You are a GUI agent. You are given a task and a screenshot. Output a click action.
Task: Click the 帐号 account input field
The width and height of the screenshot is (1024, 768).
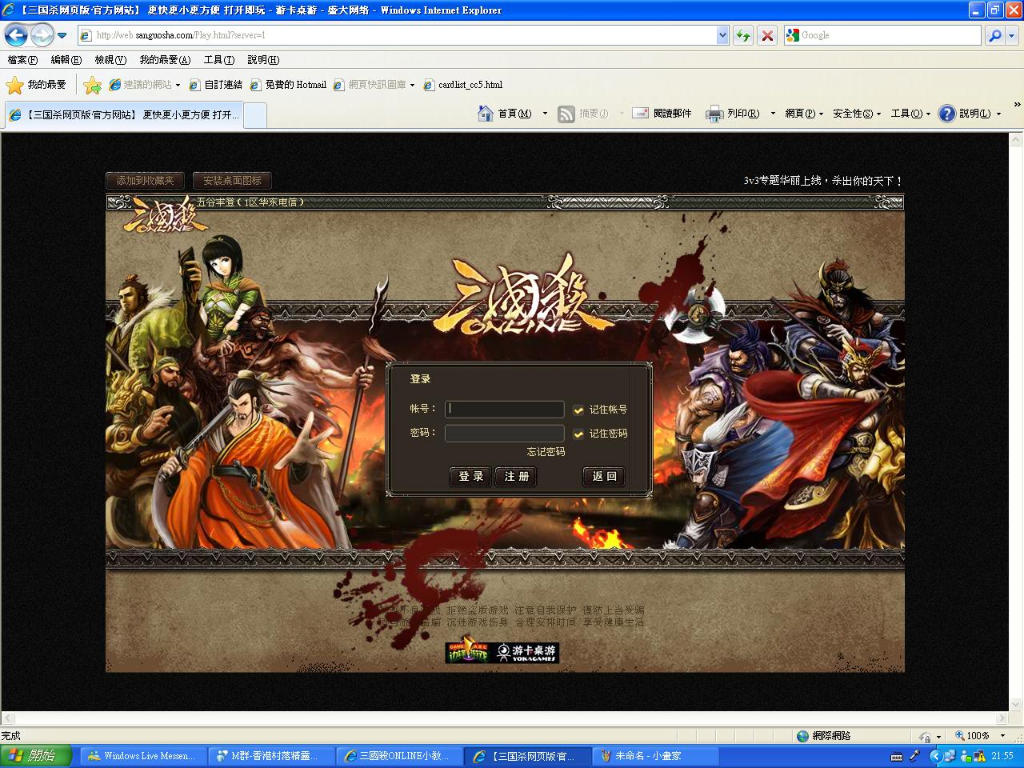pyautogui.click(x=505, y=409)
